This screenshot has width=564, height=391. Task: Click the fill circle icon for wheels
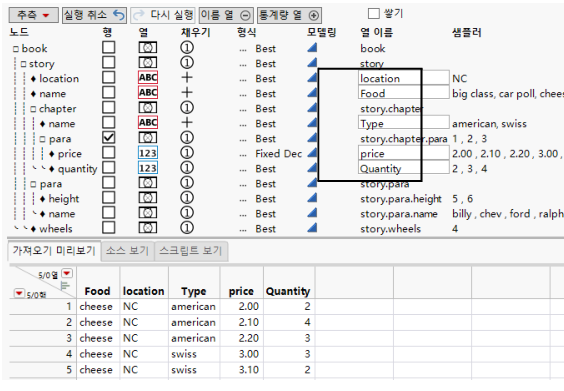pos(187,228)
